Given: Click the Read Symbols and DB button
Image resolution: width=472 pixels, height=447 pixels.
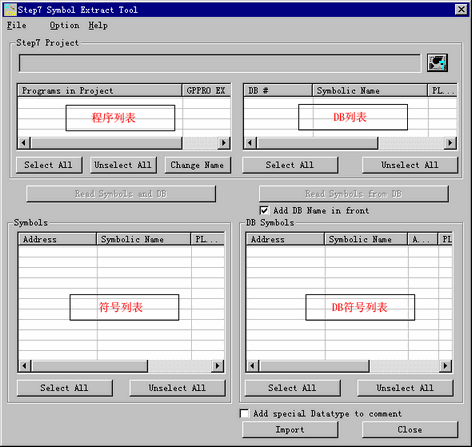Looking at the screenshot, I should pyautogui.click(x=121, y=194).
